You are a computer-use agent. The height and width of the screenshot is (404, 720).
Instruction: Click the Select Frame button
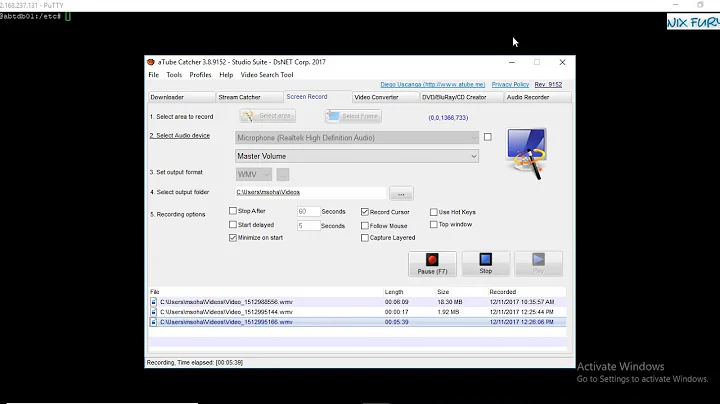tap(353, 116)
